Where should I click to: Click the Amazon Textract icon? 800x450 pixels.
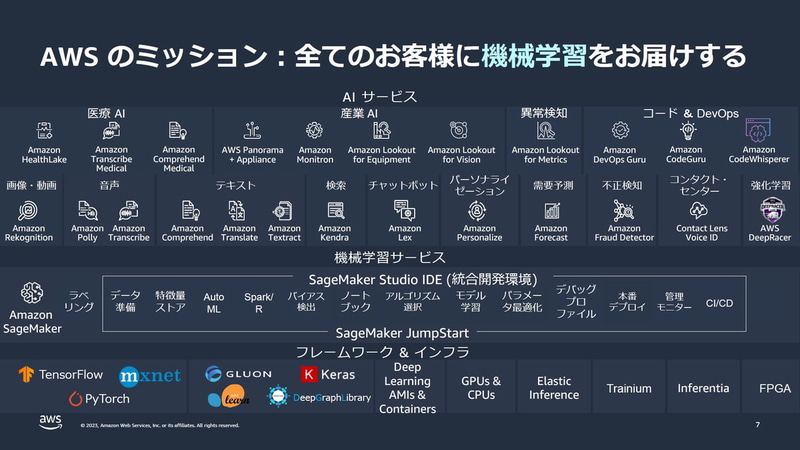pos(282,211)
